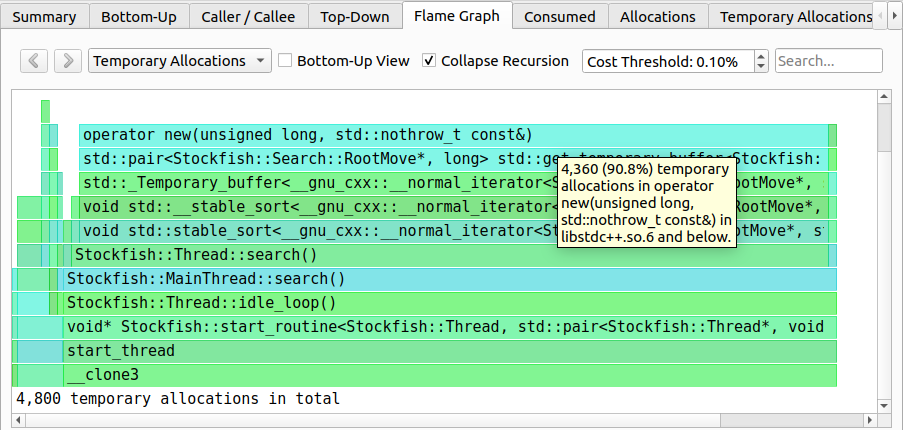Select the get_temporary_buffer frame

[454, 159]
